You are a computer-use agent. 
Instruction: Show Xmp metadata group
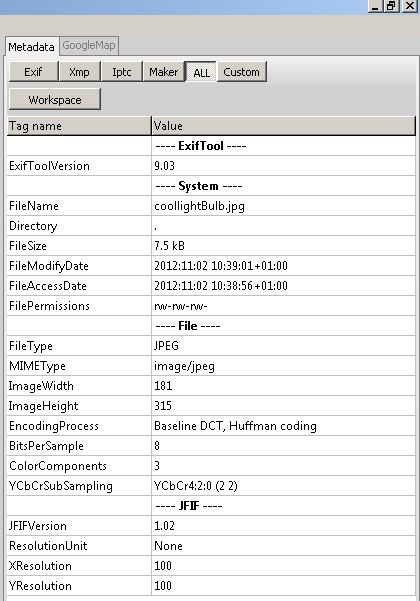click(79, 72)
